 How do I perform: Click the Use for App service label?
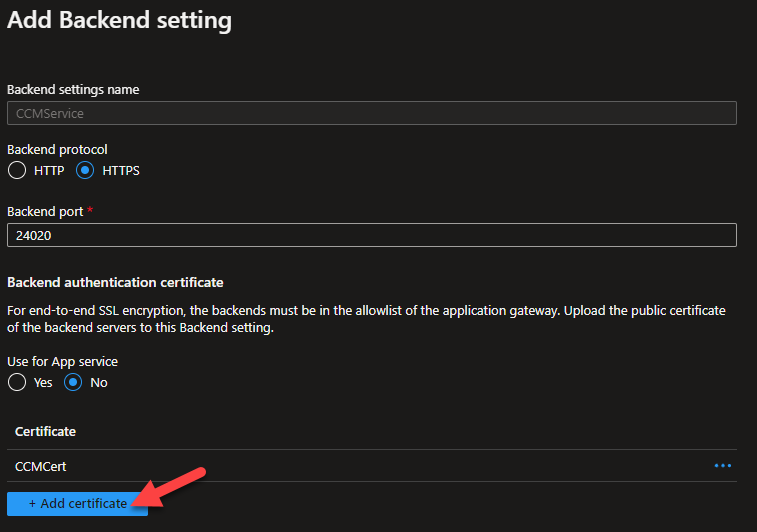point(63,362)
